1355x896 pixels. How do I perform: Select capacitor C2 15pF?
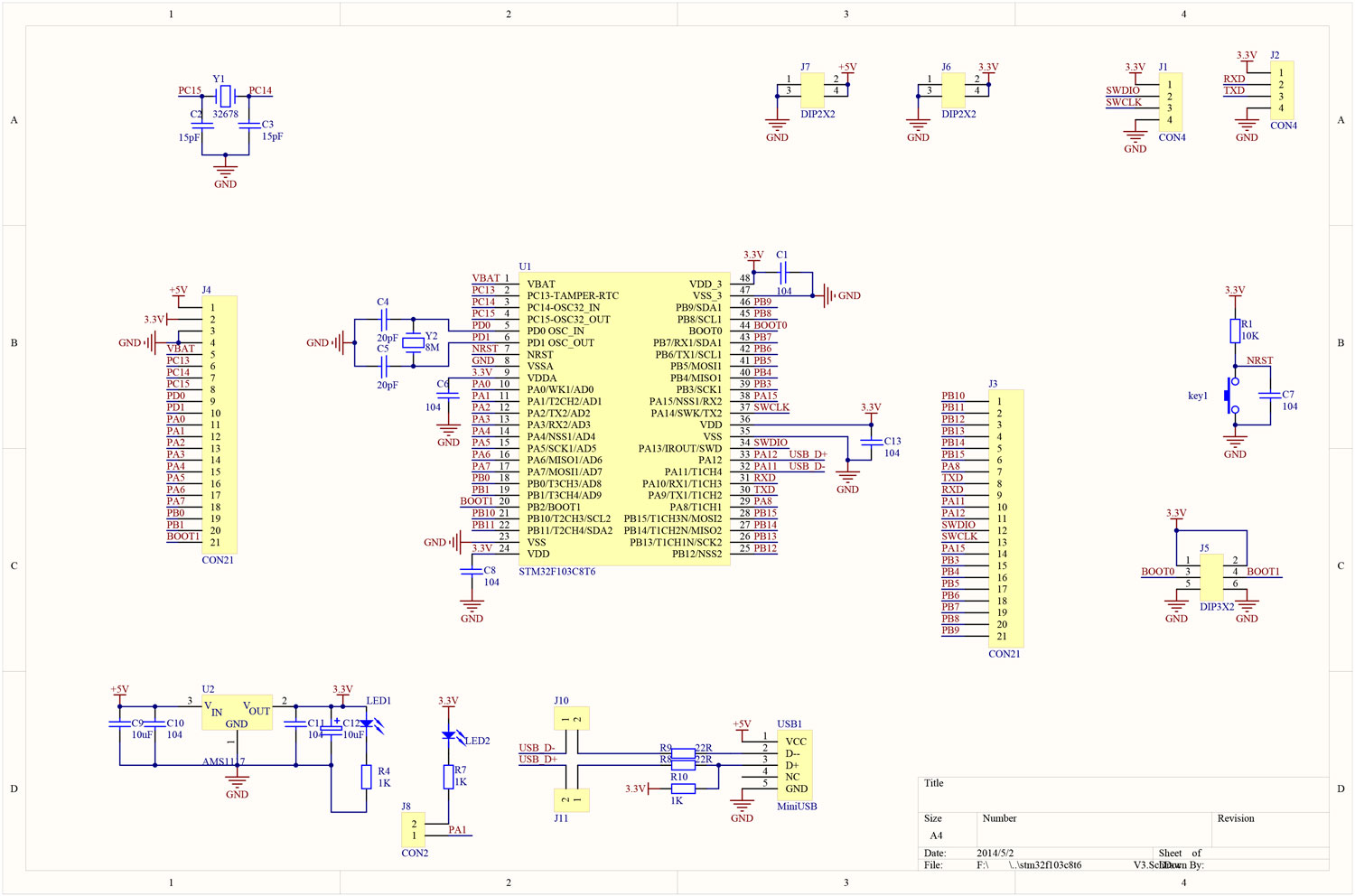[x=202, y=126]
